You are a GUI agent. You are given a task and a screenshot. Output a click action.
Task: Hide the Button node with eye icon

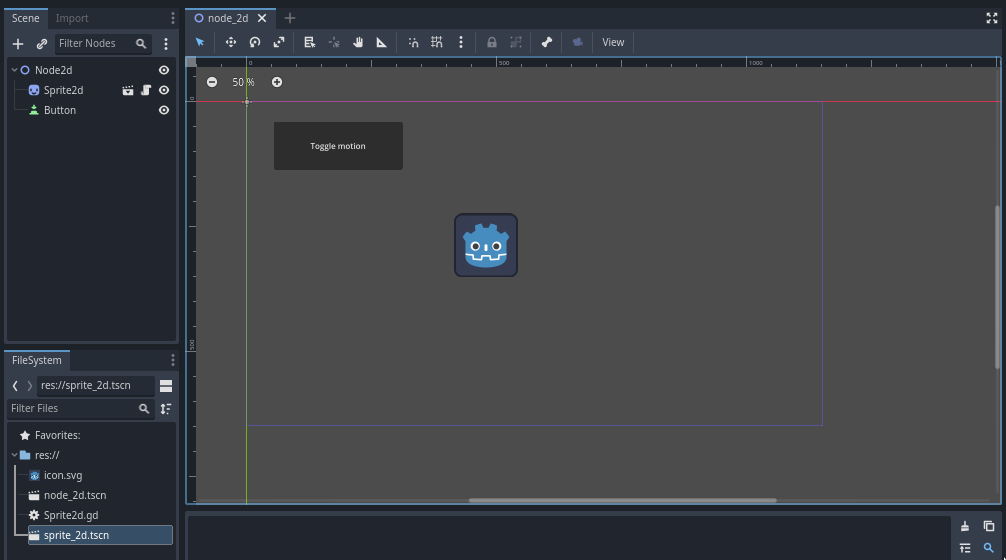(x=164, y=110)
